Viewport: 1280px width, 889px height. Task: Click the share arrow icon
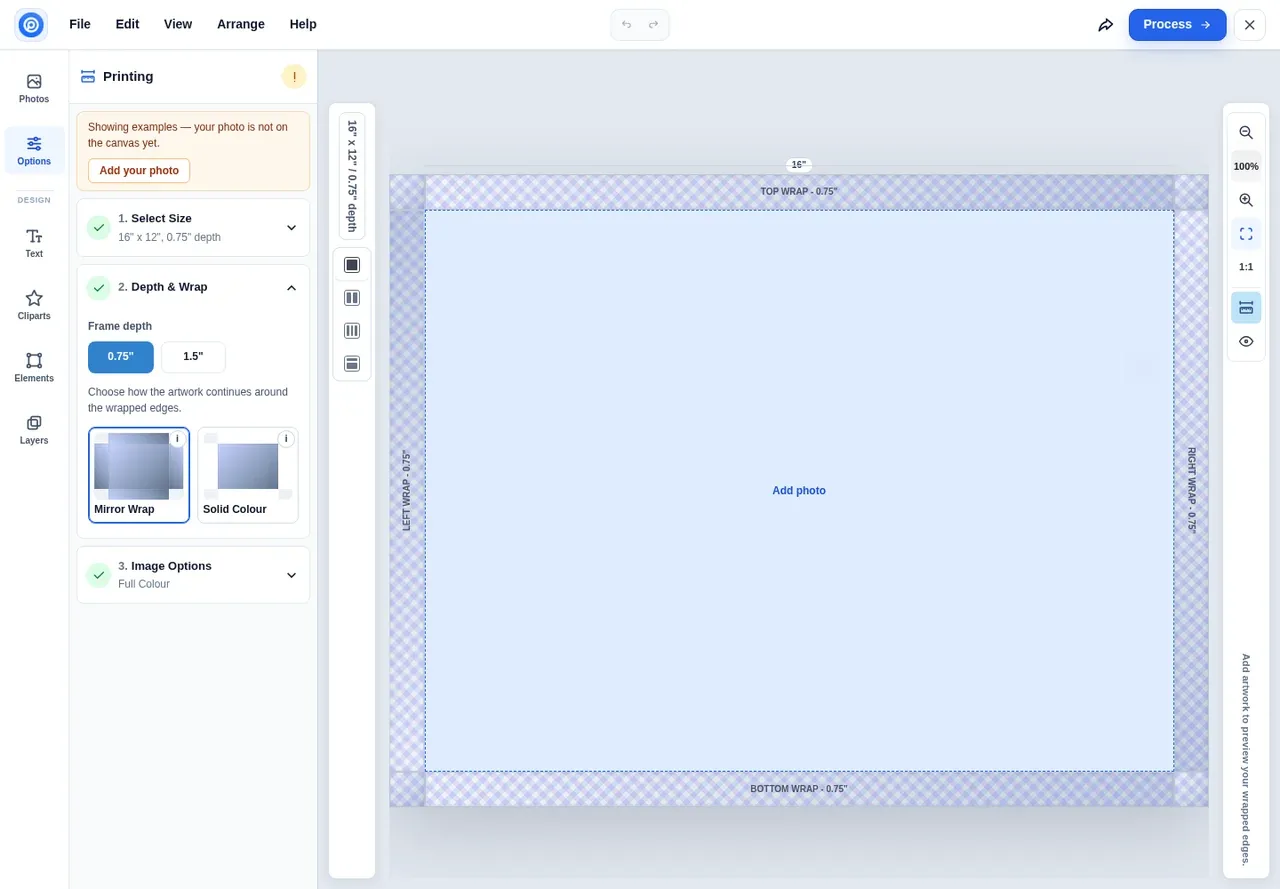click(x=1105, y=24)
